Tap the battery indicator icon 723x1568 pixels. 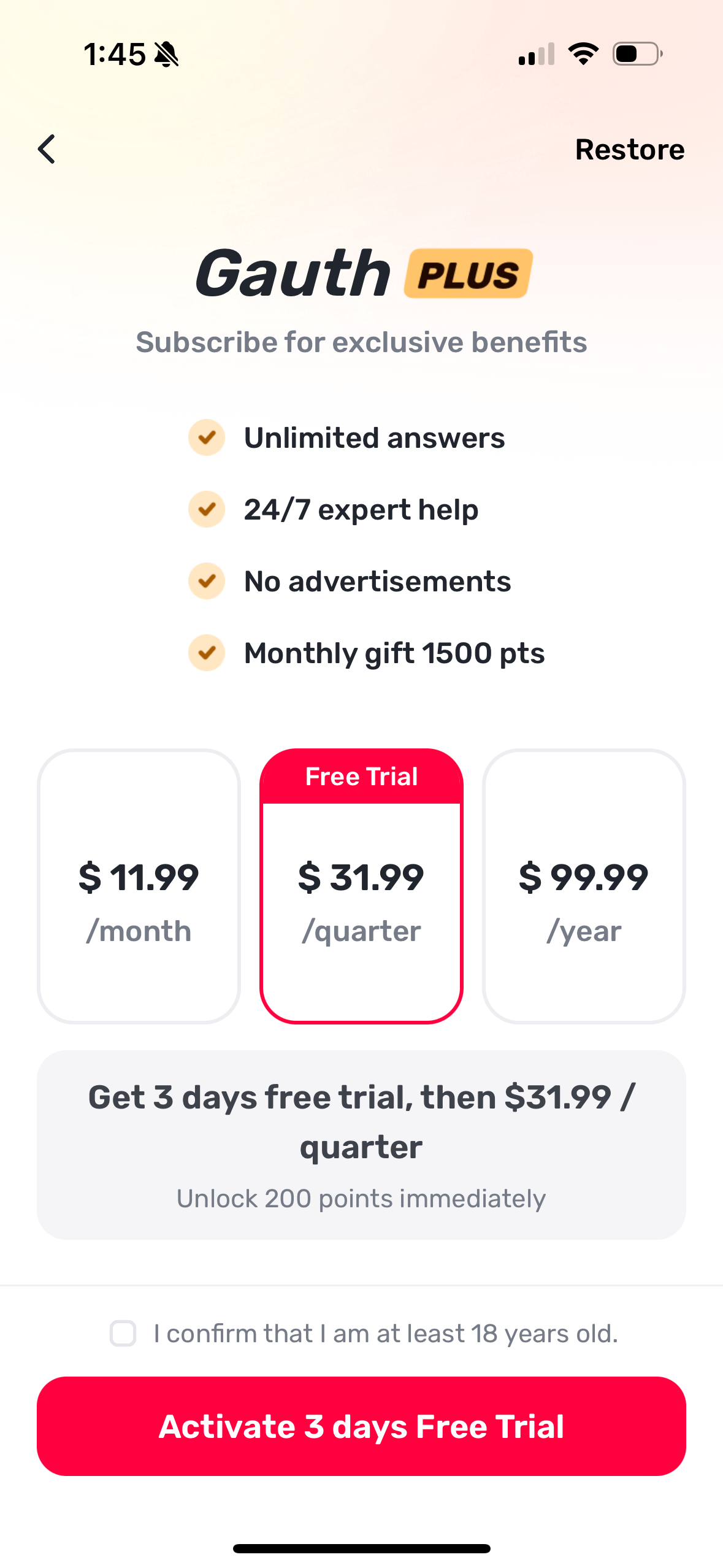coord(637,54)
